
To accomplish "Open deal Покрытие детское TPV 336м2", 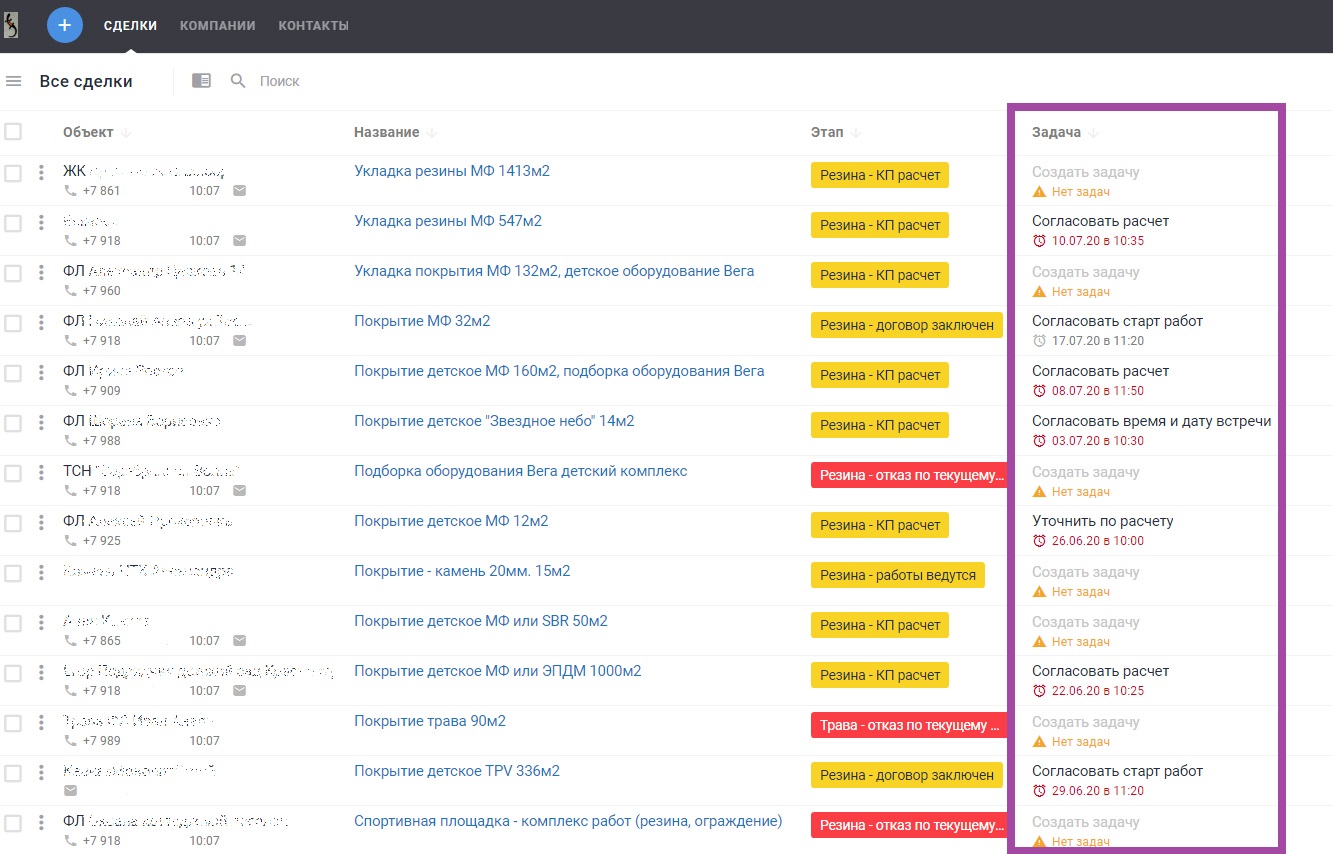I will (456, 771).
